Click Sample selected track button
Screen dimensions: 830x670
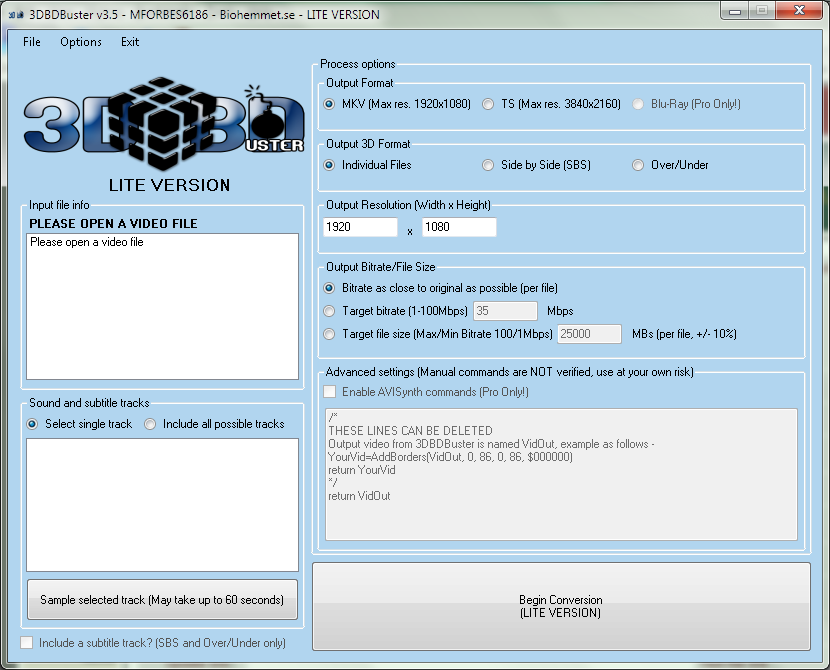pos(162,600)
